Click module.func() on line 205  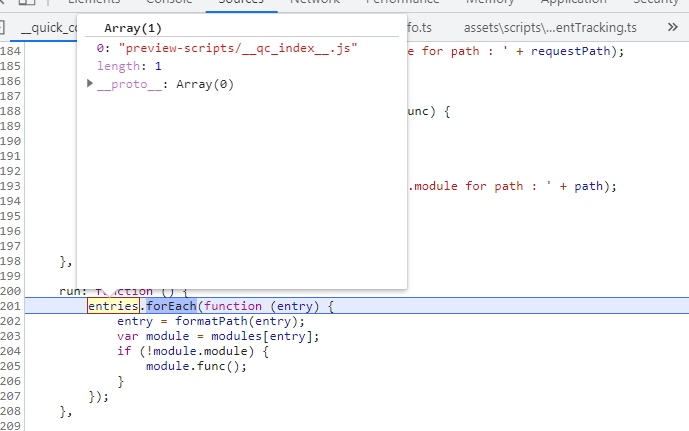[192, 366]
